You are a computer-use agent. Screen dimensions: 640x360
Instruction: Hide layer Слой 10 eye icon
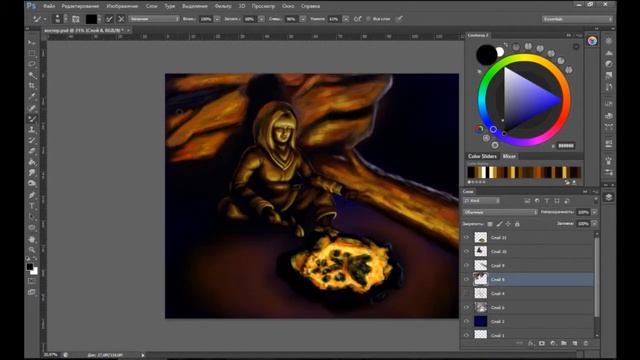(x=467, y=251)
